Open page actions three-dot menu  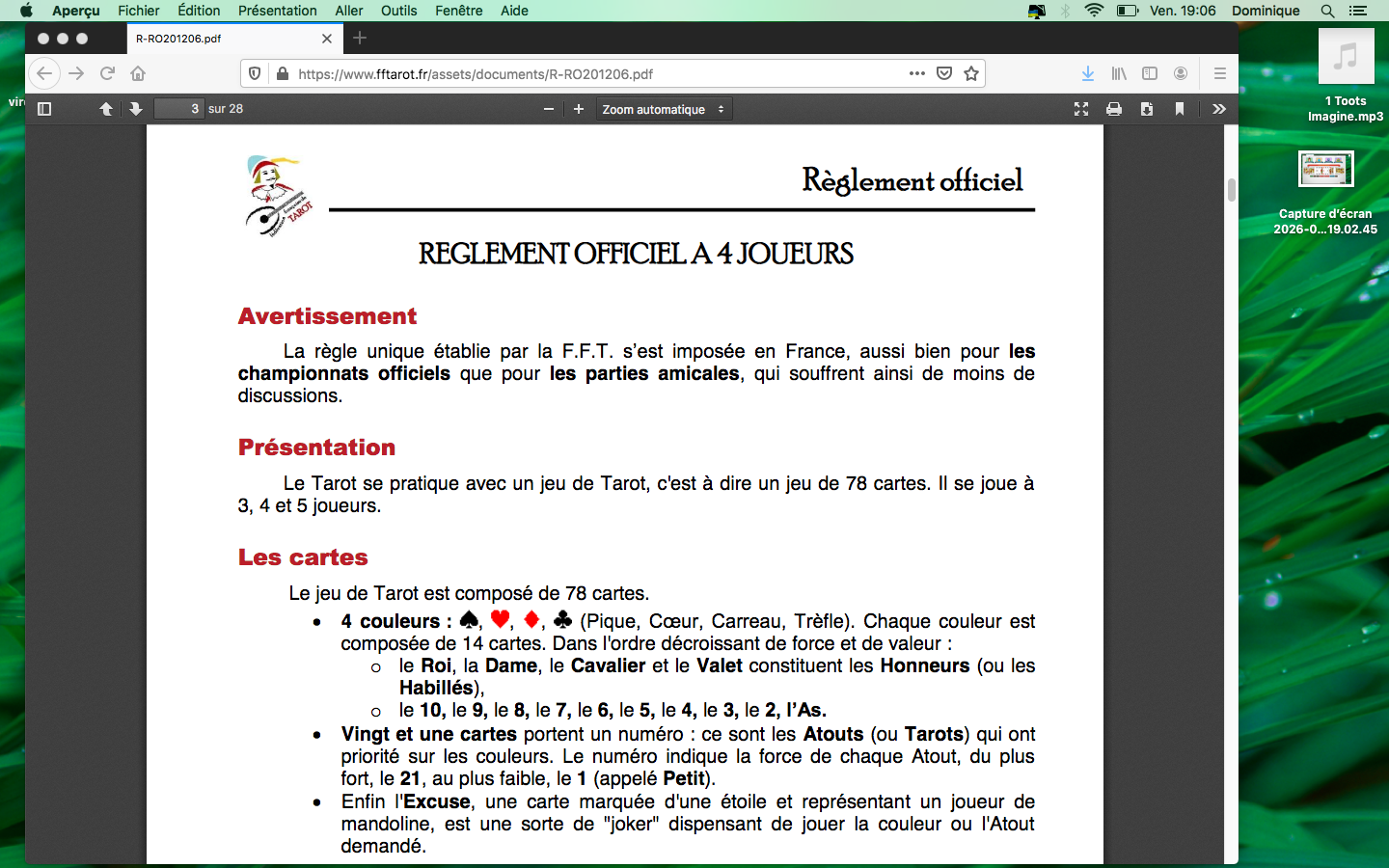click(x=917, y=73)
